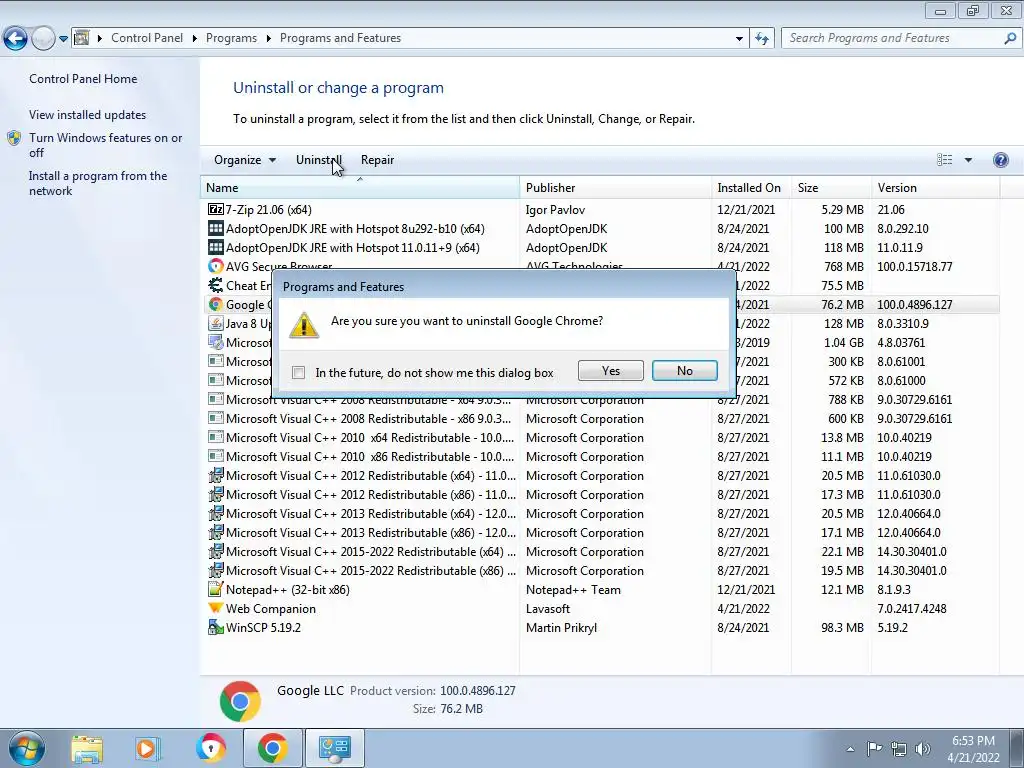
Task: Click Control Panel taskbar button
Action: [x=334, y=748]
